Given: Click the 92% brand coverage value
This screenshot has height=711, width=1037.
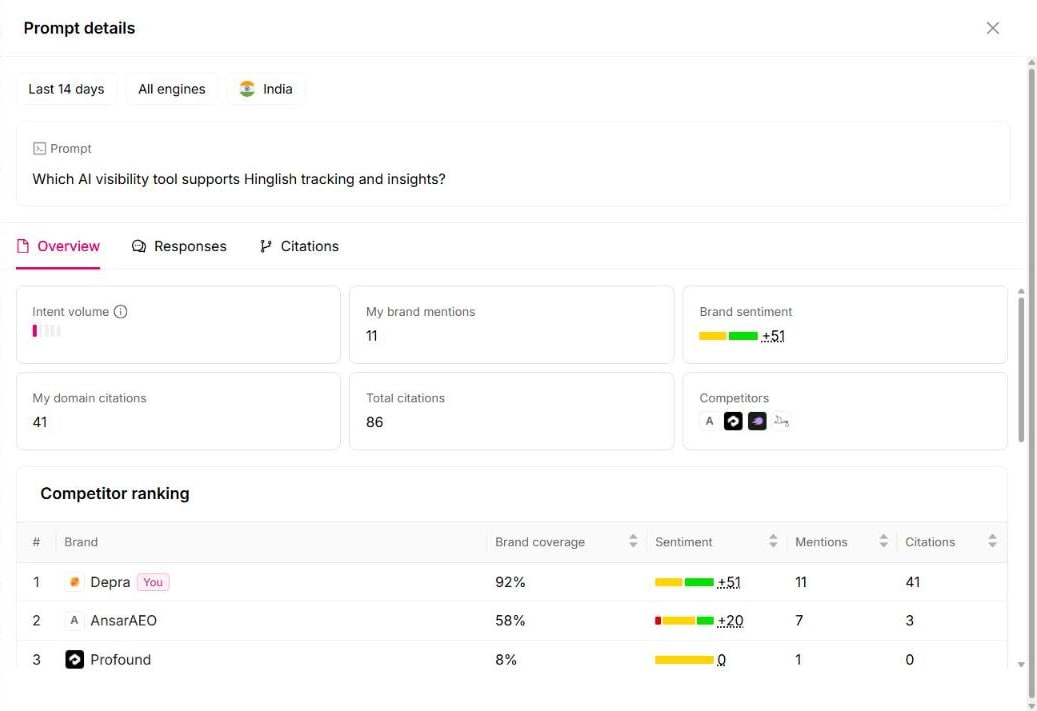Looking at the screenshot, I should point(510,582).
